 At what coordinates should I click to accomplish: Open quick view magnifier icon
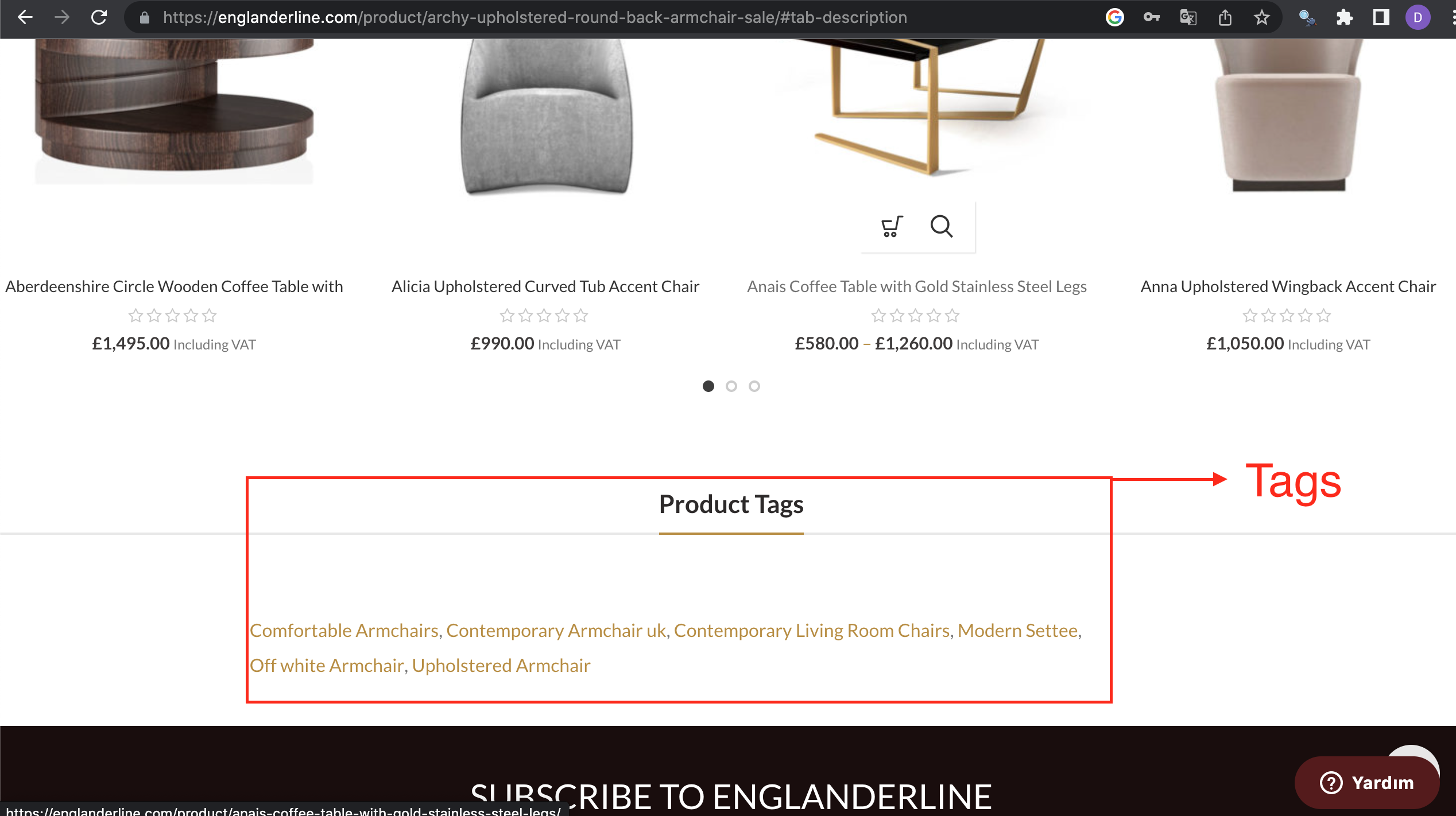click(942, 226)
